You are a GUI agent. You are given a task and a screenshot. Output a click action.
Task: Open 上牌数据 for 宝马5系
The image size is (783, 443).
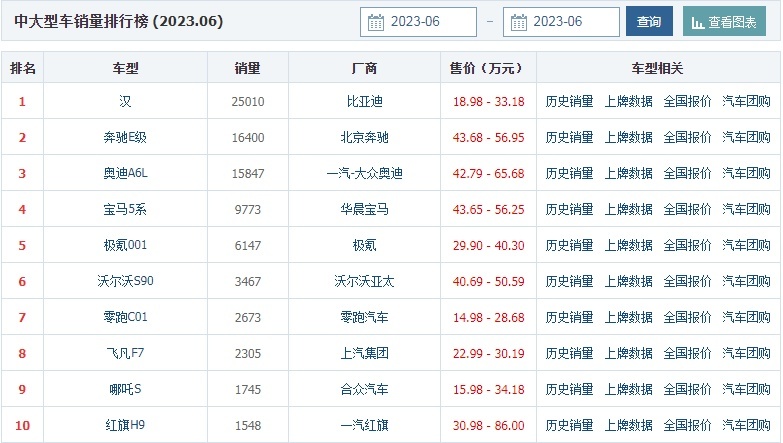tap(628, 209)
